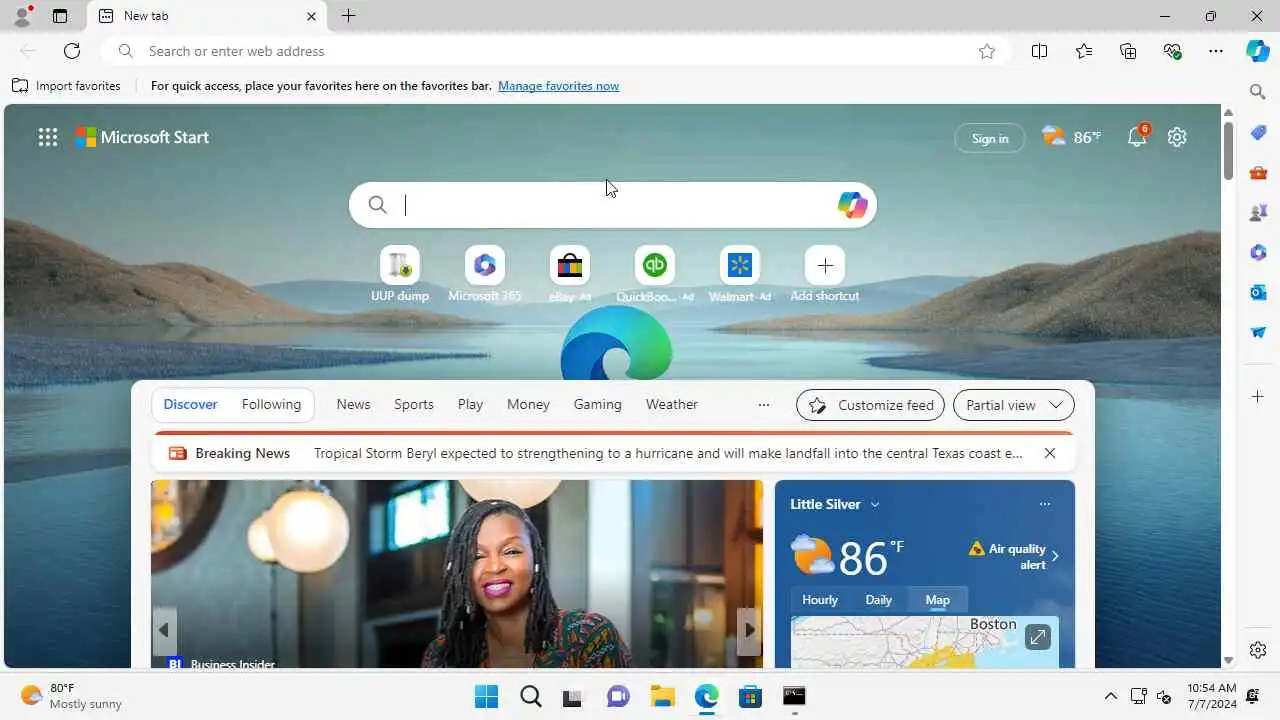1280x720 pixels.
Task: Open Settings and more ellipsis menu
Action: [1216, 51]
